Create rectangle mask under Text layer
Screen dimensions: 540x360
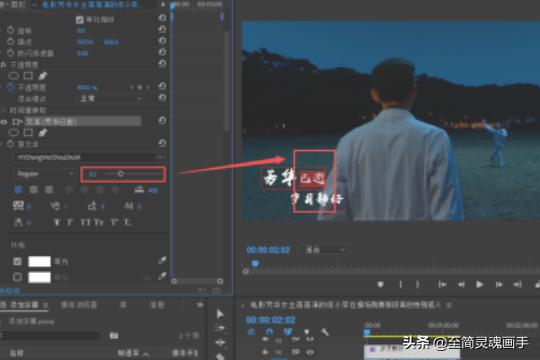(28, 132)
